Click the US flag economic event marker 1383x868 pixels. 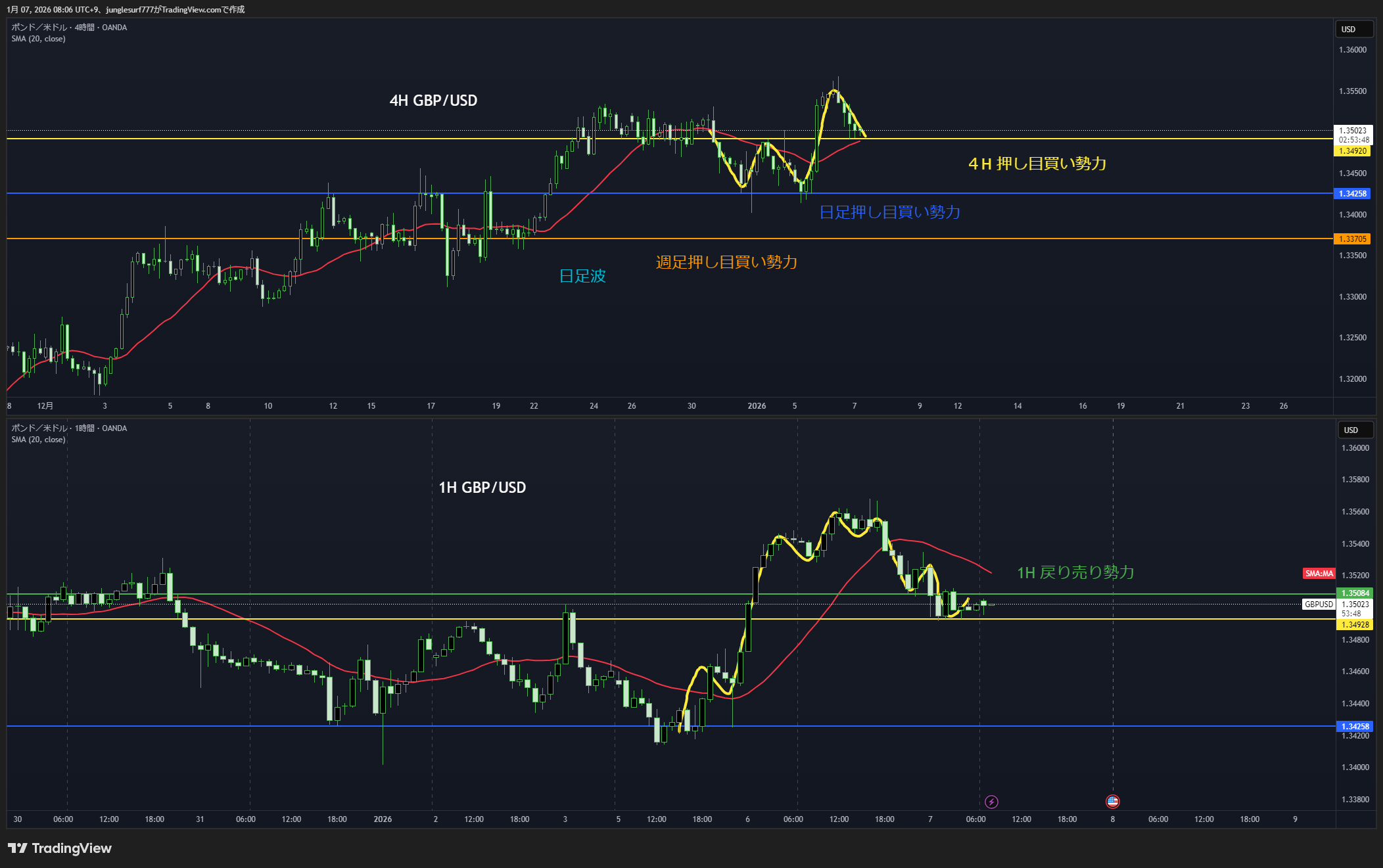[x=1112, y=801]
